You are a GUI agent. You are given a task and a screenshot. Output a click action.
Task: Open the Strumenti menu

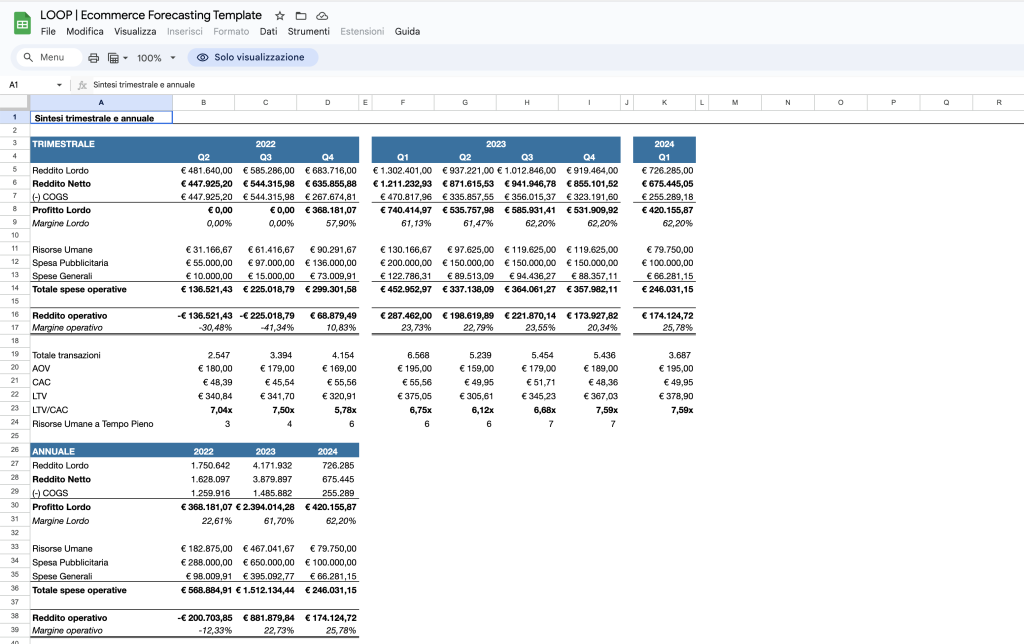click(308, 31)
